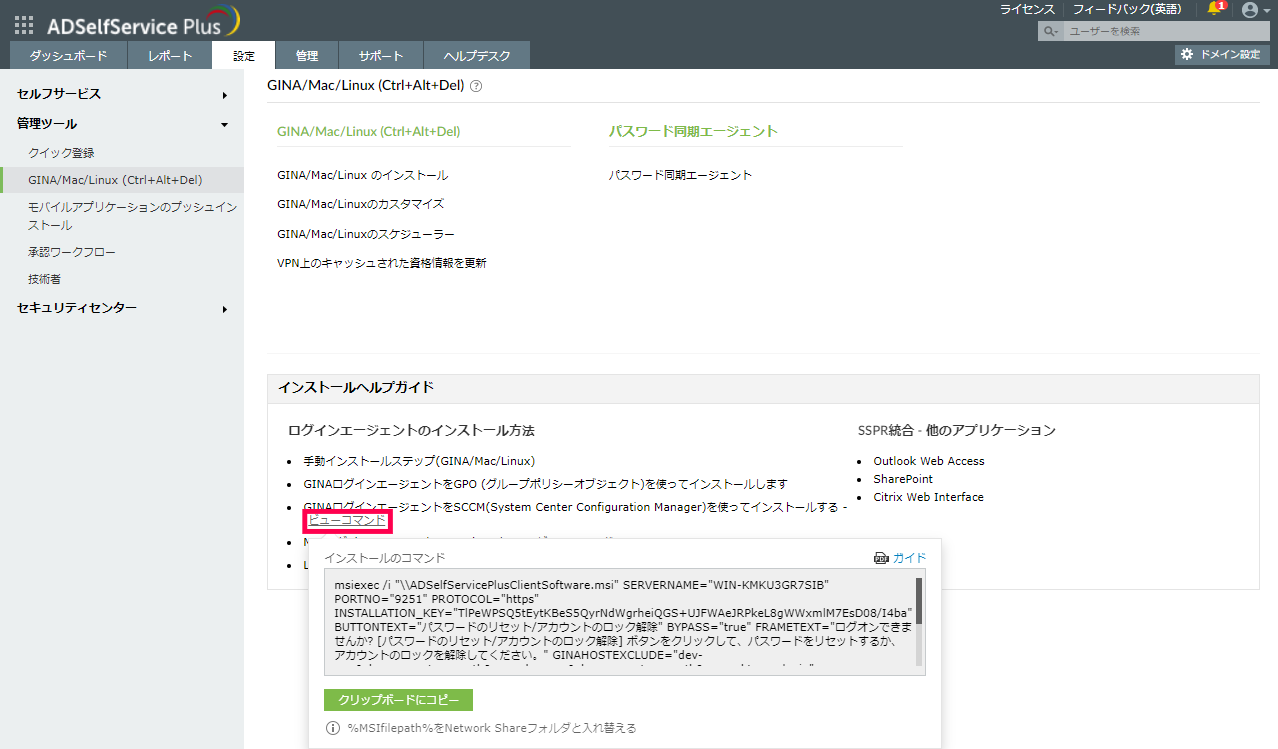The image size is (1278, 749).
Task: Open the SharePoint link
Action: pyautogui.click(x=903, y=479)
